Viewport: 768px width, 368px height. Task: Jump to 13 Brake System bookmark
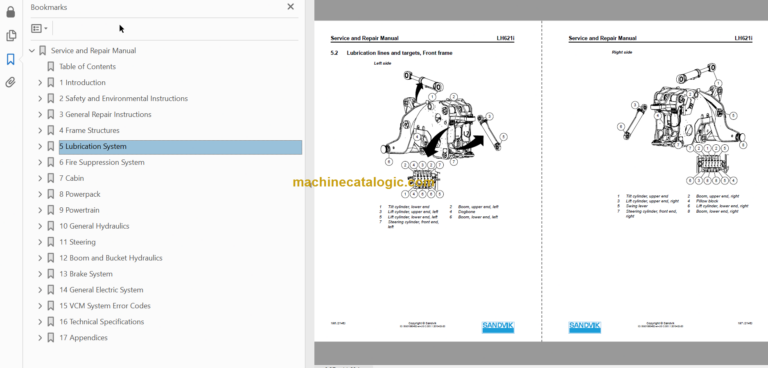[86, 274]
